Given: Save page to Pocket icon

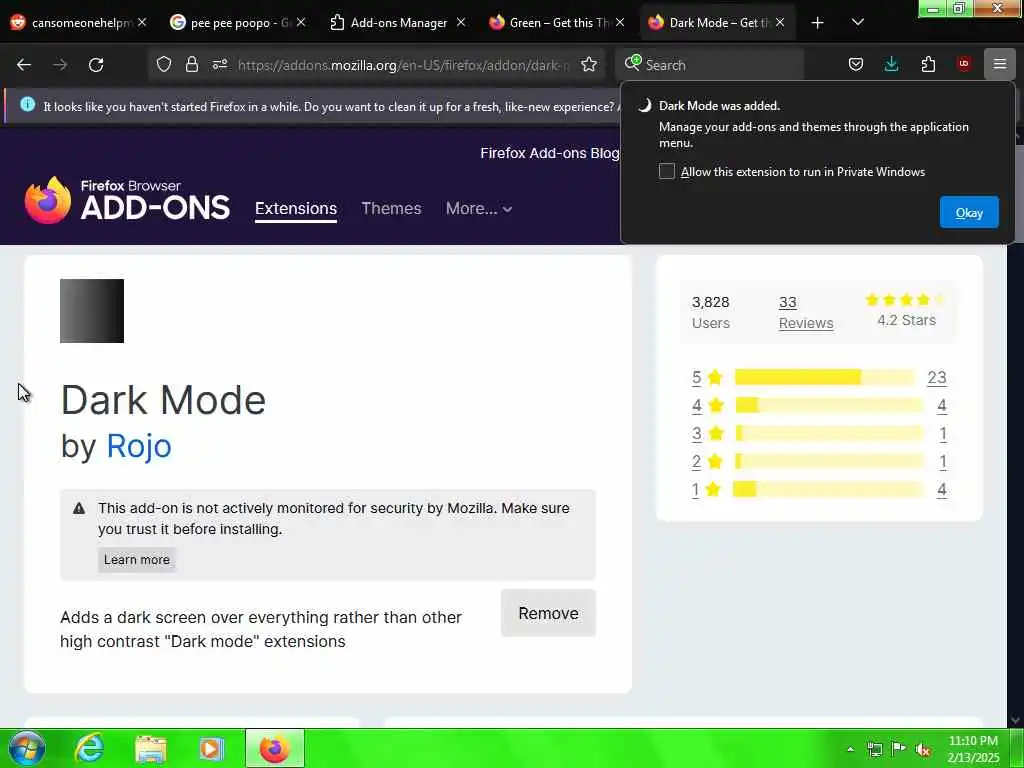Looking at the screenshot, I should click(856, 64).
